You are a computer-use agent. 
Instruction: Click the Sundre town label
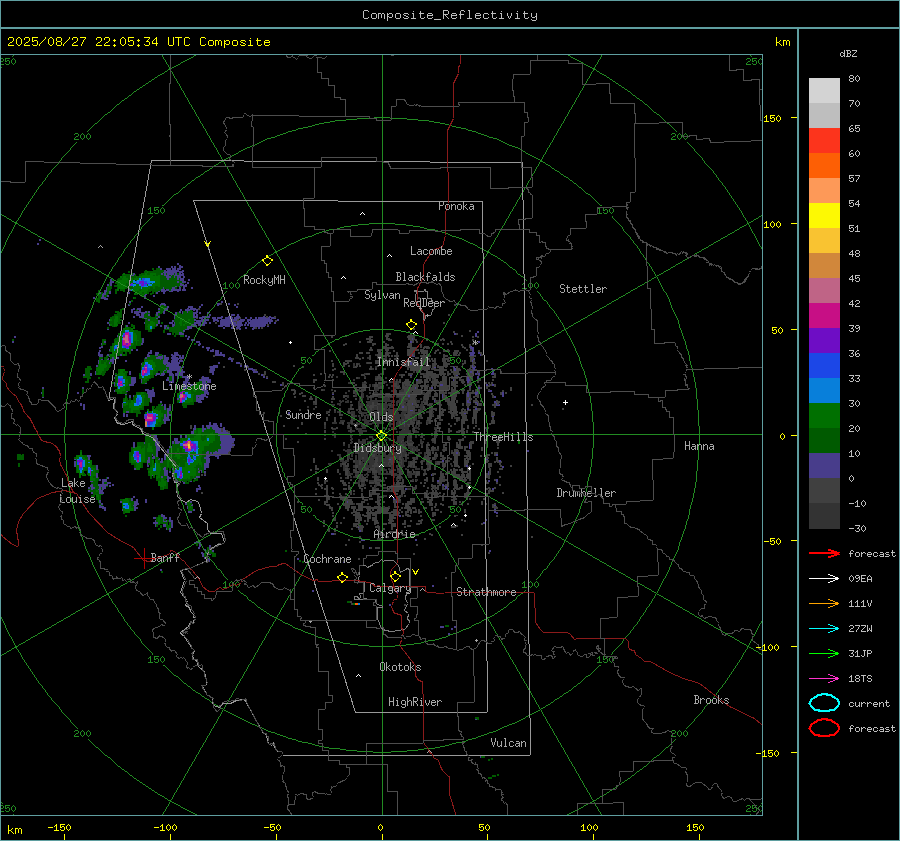click(x=303, y=415)
